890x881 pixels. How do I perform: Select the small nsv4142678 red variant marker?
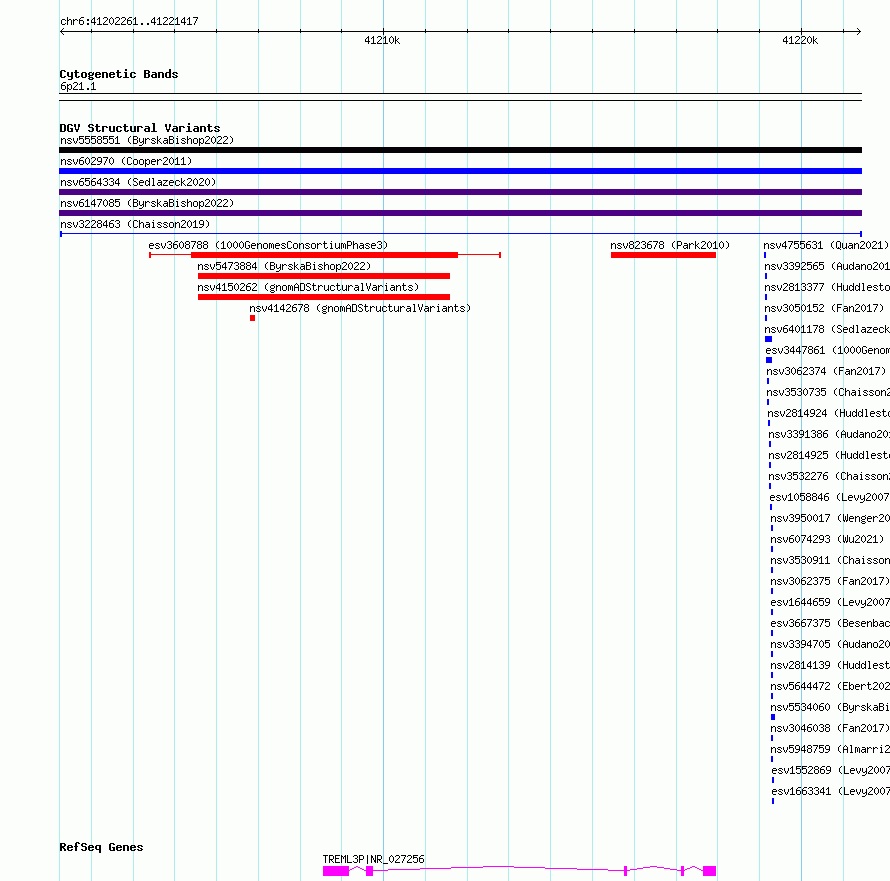253,318
